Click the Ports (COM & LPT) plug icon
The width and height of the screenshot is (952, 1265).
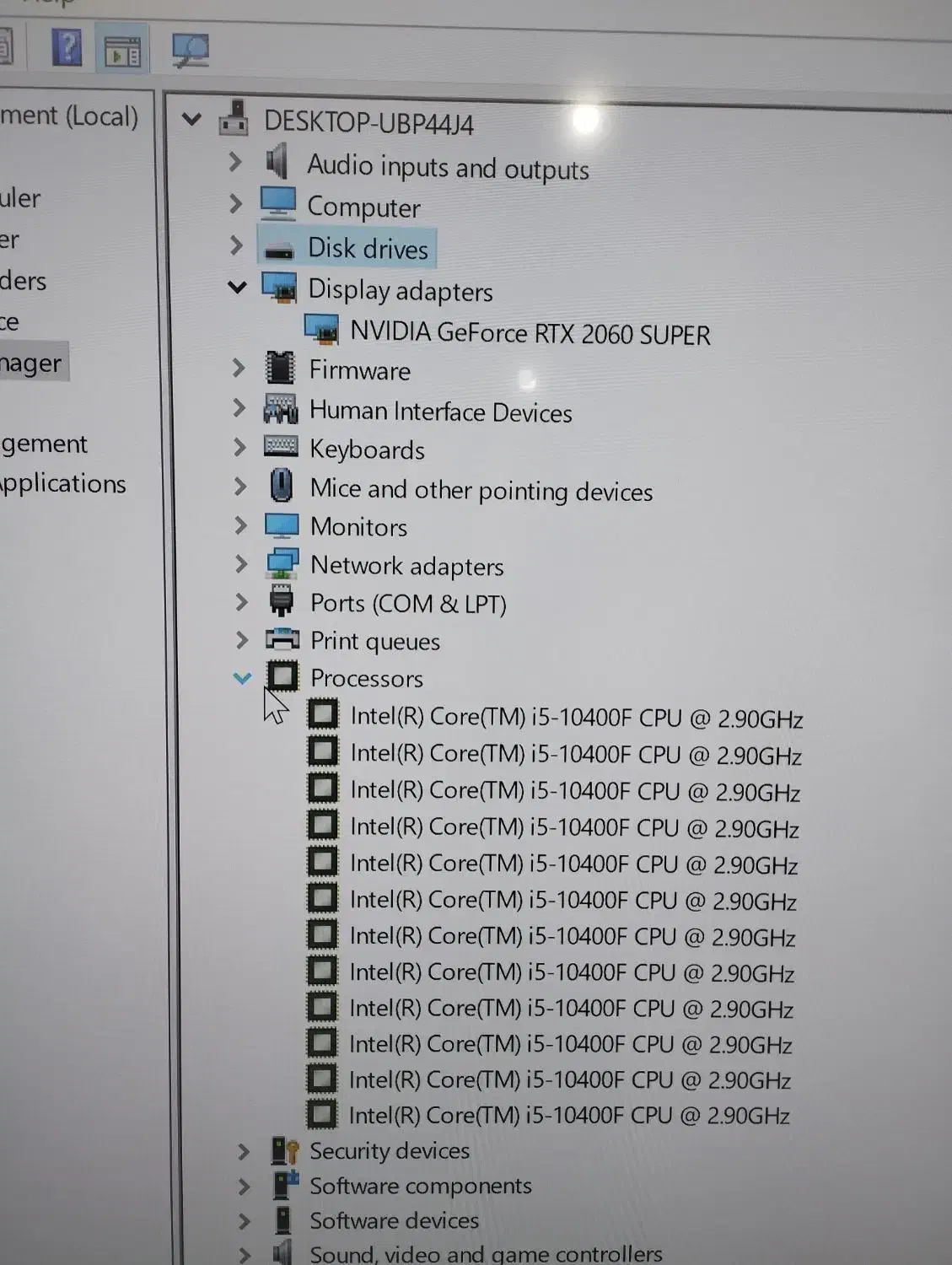(x=282, y=601)
